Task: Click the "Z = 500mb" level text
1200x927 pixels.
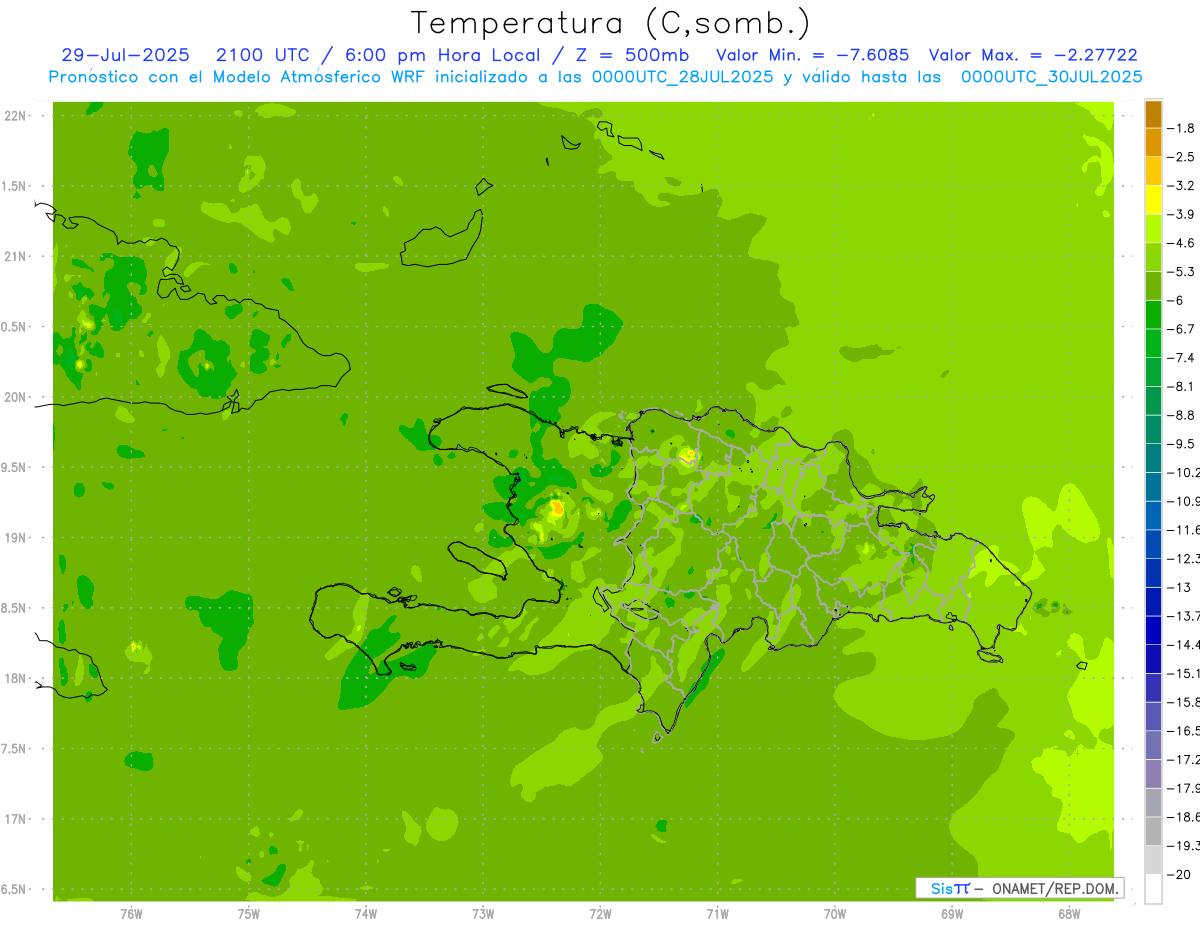Action: click(x=631, y=55)
